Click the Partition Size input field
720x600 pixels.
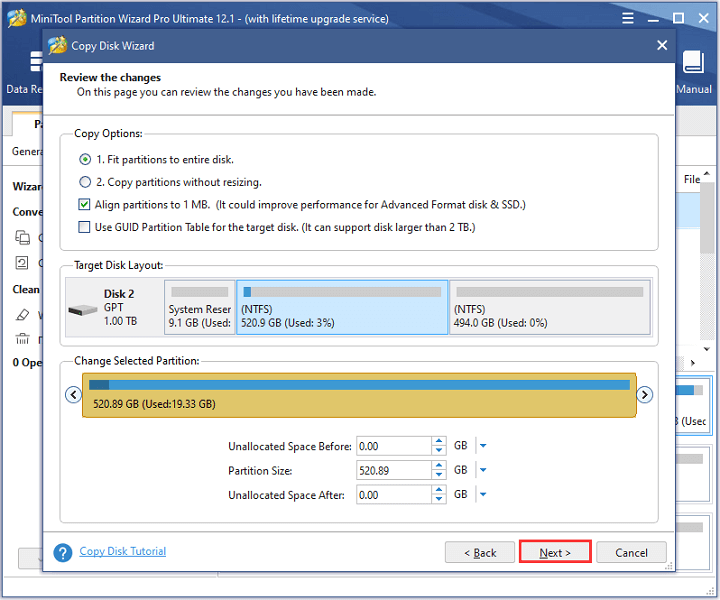click(394, 471)
